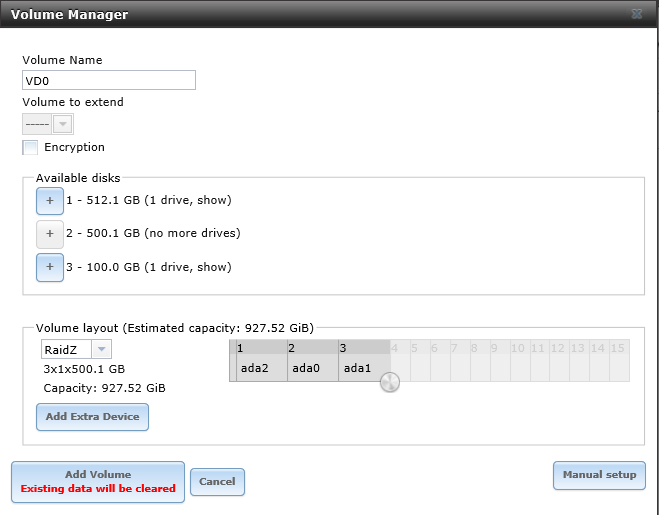Click column header 1 in disk grid

(x=262, y=348)
